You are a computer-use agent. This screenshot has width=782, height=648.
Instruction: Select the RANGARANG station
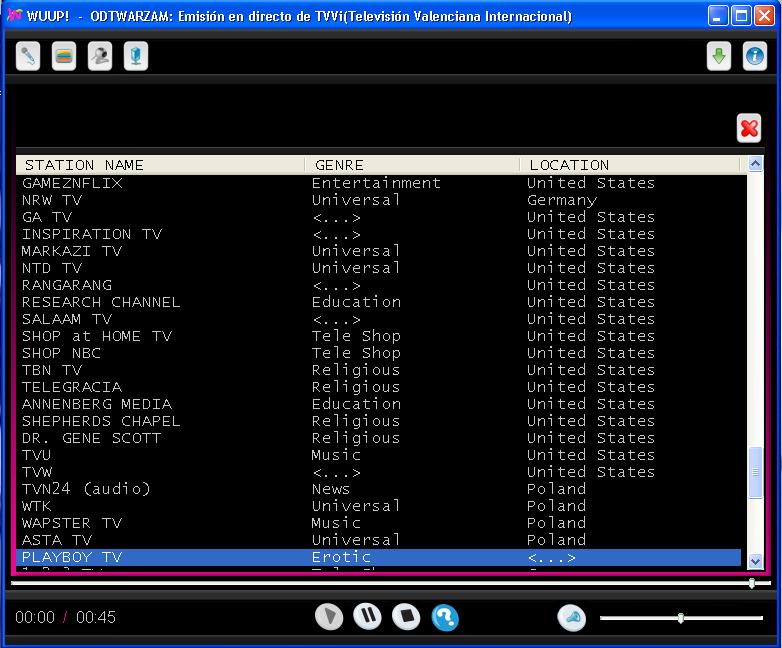pyautogui.click(x=379, y=285)
